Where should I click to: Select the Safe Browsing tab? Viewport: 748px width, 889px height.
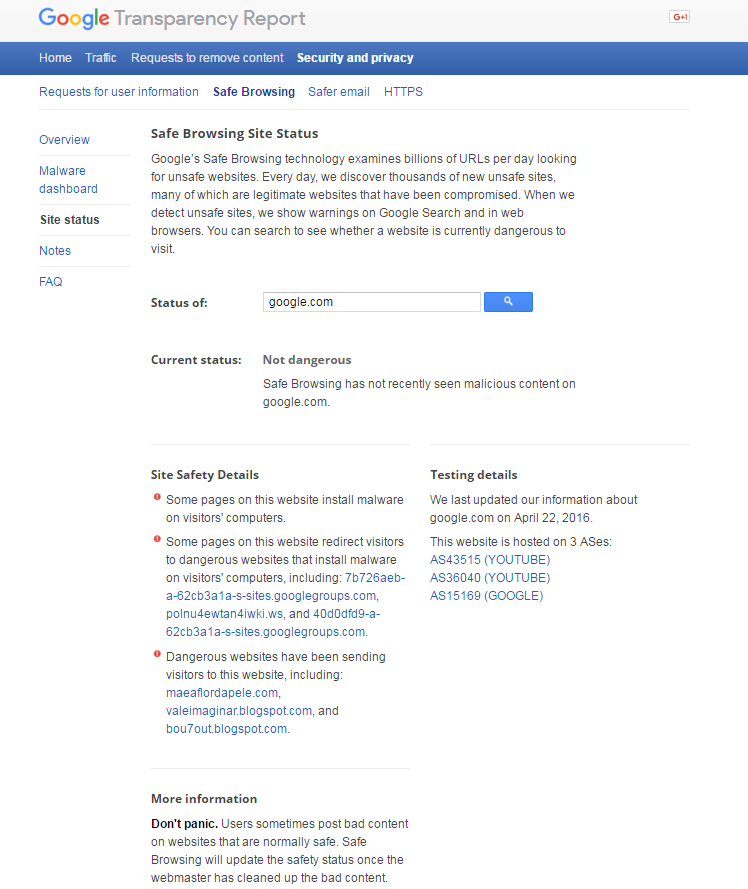253,92
